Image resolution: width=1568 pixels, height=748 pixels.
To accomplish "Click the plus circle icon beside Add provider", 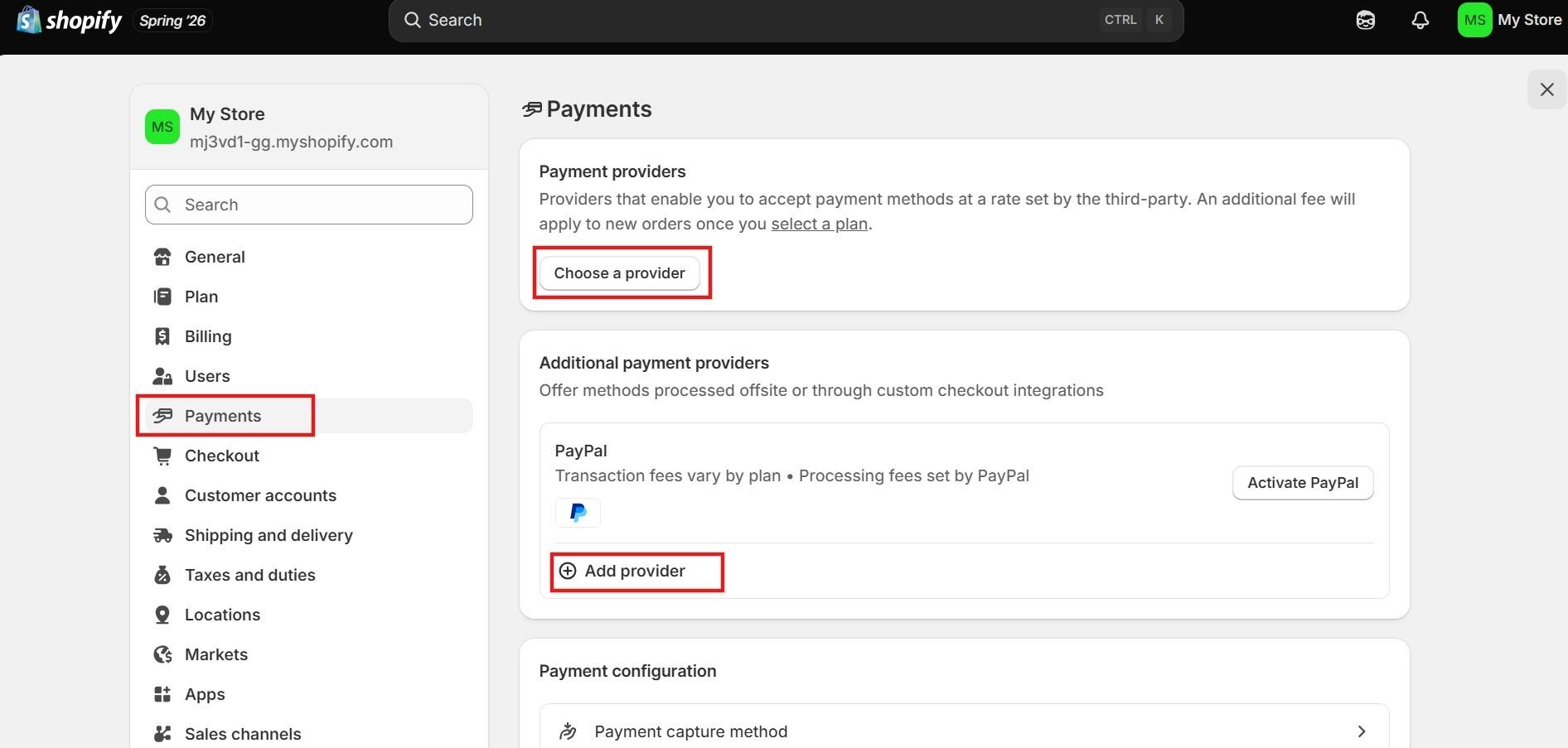I will (568, 571).
